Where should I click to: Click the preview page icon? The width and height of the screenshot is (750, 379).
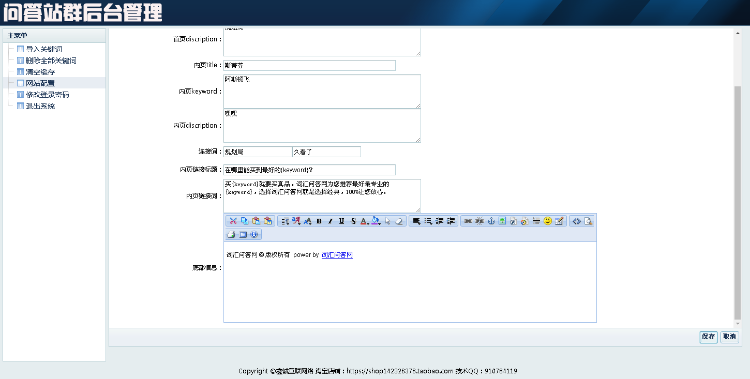(x=588, y=221)
